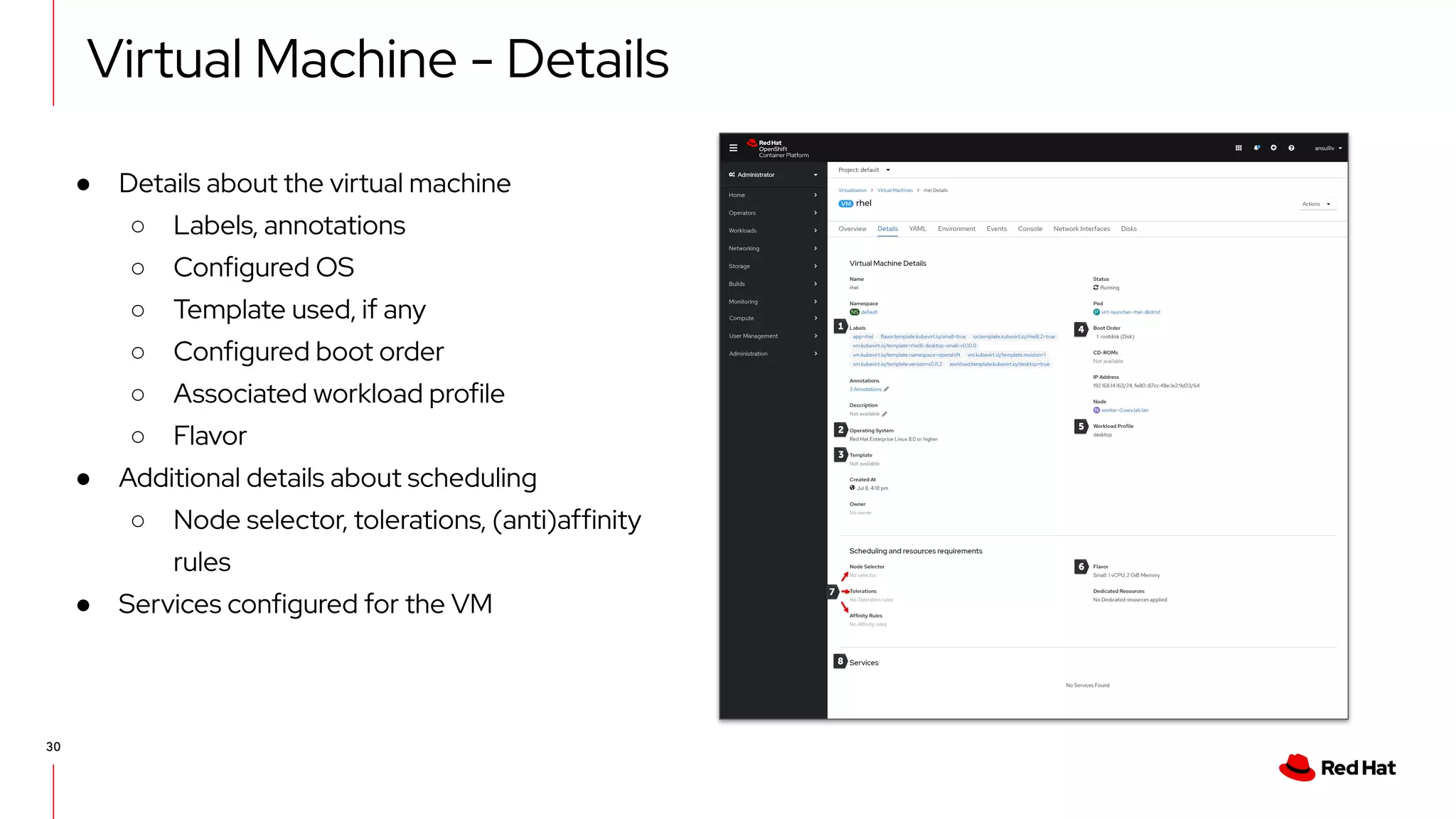Click the rootdisk (Disk) boot order entry
The image size is (1456, 819).
point(1115,337)
